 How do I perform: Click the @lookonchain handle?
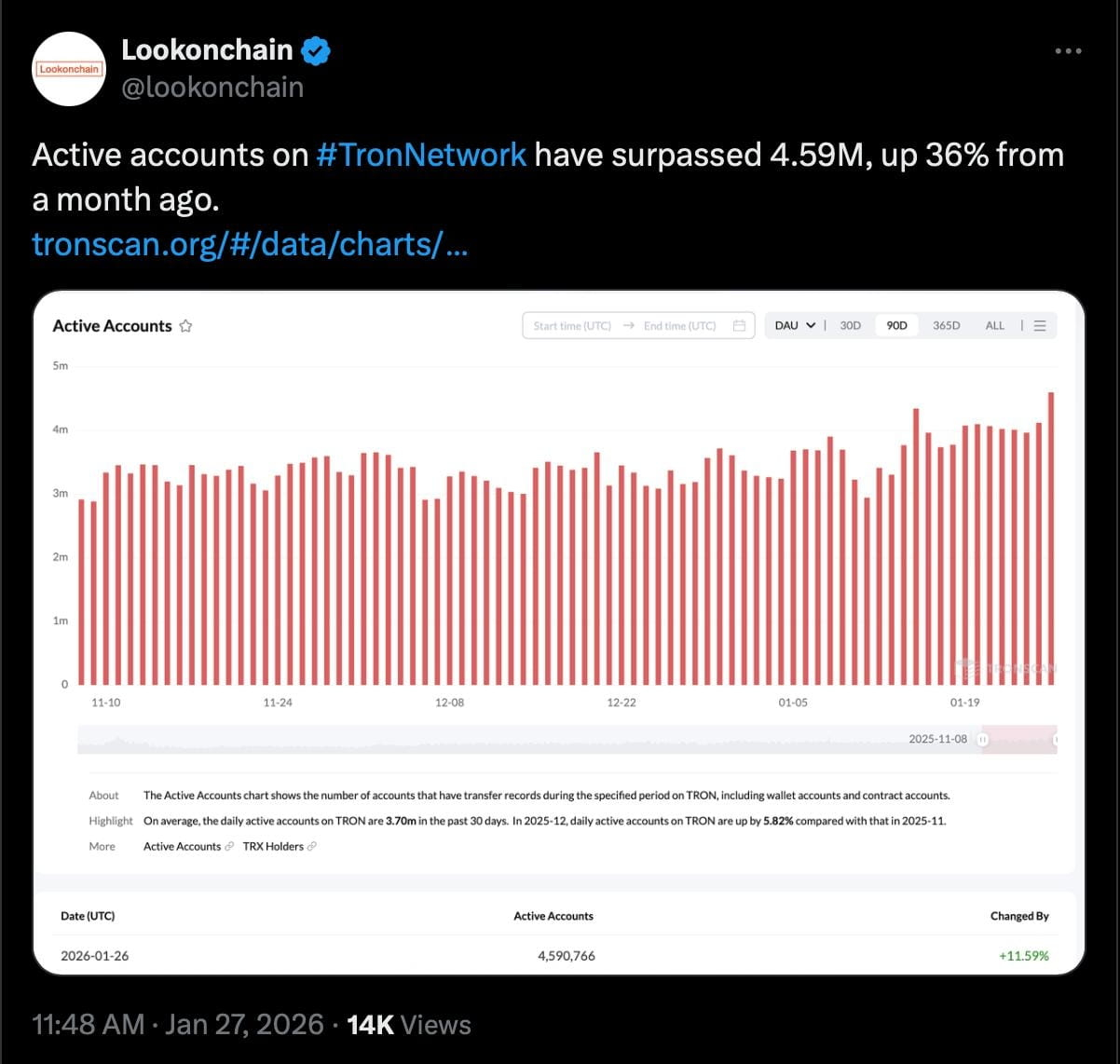point(212,88)
